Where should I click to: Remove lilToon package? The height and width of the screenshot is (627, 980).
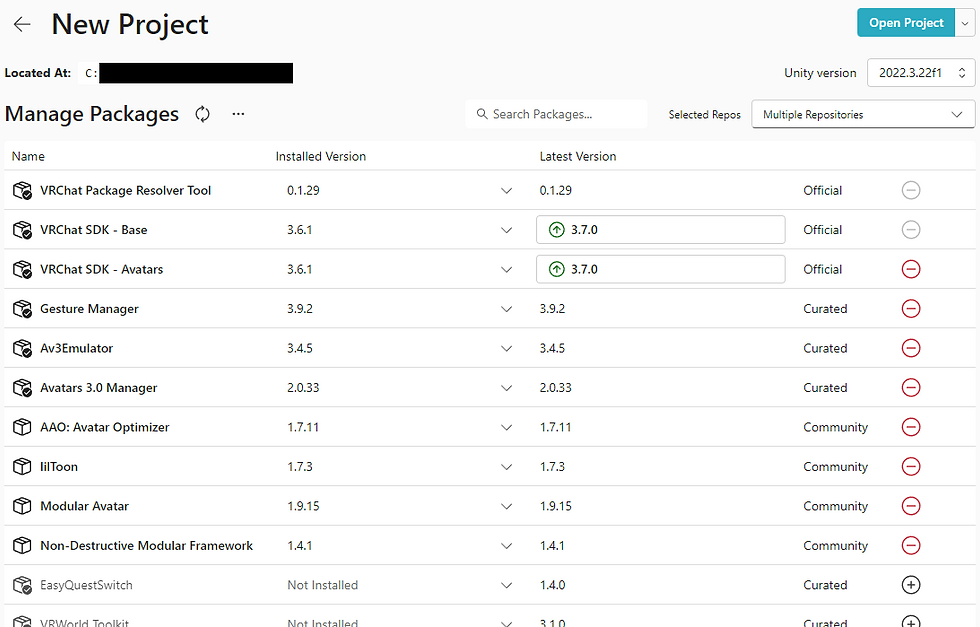(911, 466)
